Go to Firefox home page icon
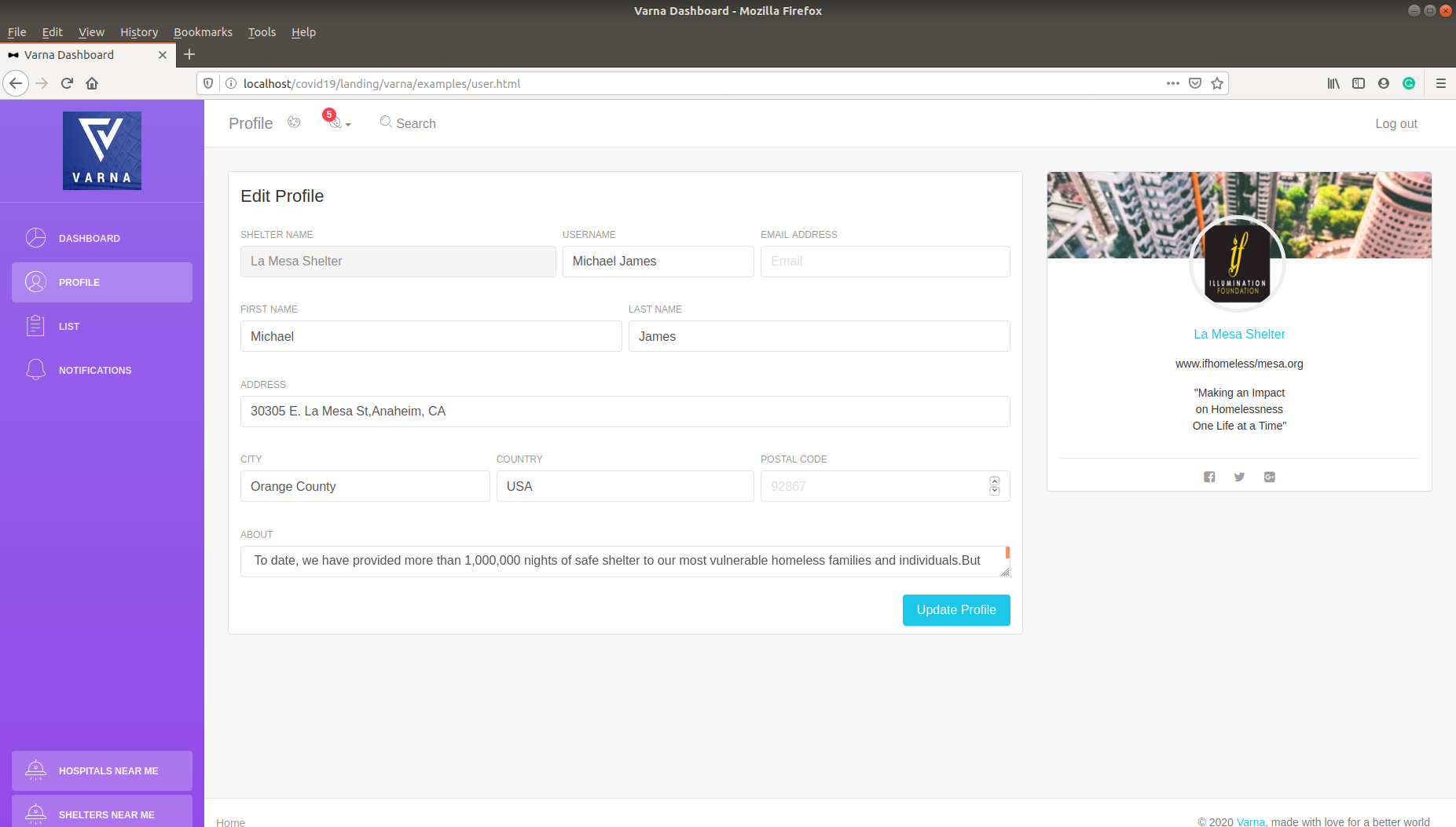 (92, 83)
